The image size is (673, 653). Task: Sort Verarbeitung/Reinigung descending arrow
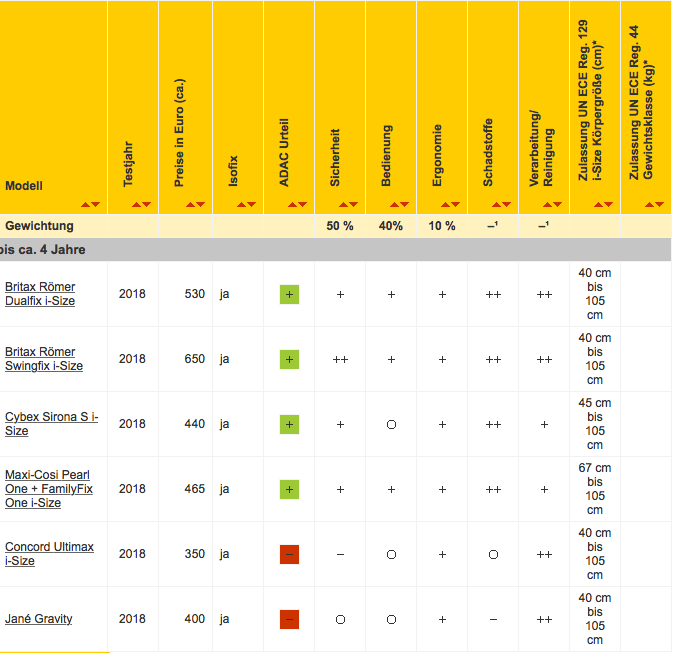pyautogui.click(x=557, y=204)
